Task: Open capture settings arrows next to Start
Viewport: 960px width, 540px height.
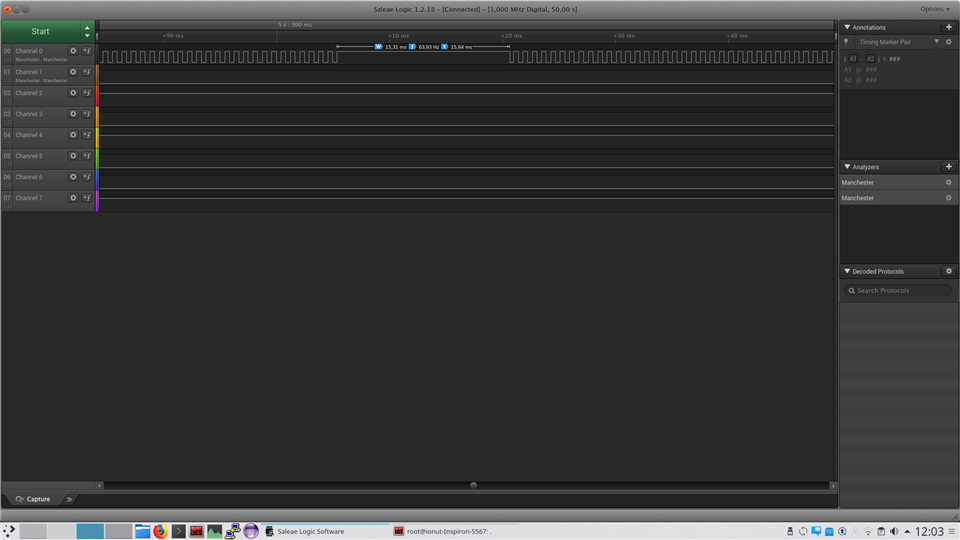Action: (x=87, y=31)
